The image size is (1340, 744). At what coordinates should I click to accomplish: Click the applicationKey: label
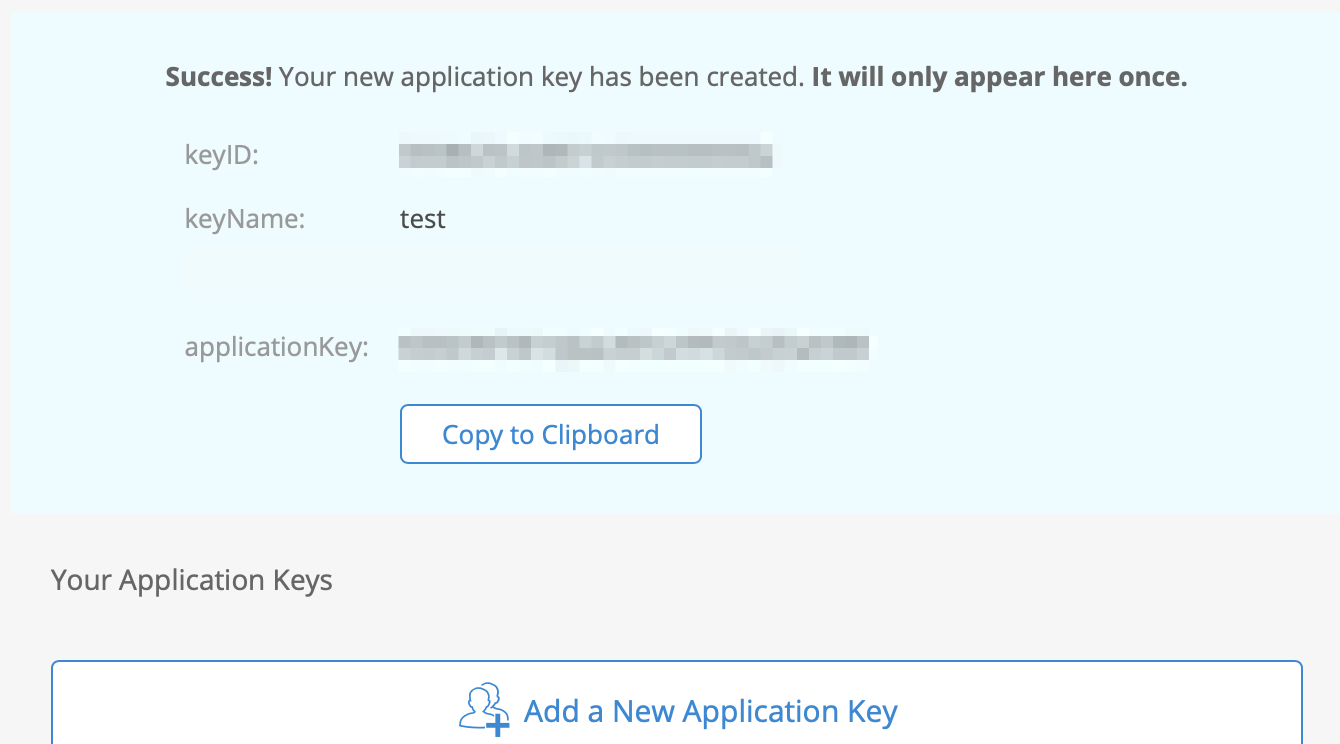tap(277, 347)
